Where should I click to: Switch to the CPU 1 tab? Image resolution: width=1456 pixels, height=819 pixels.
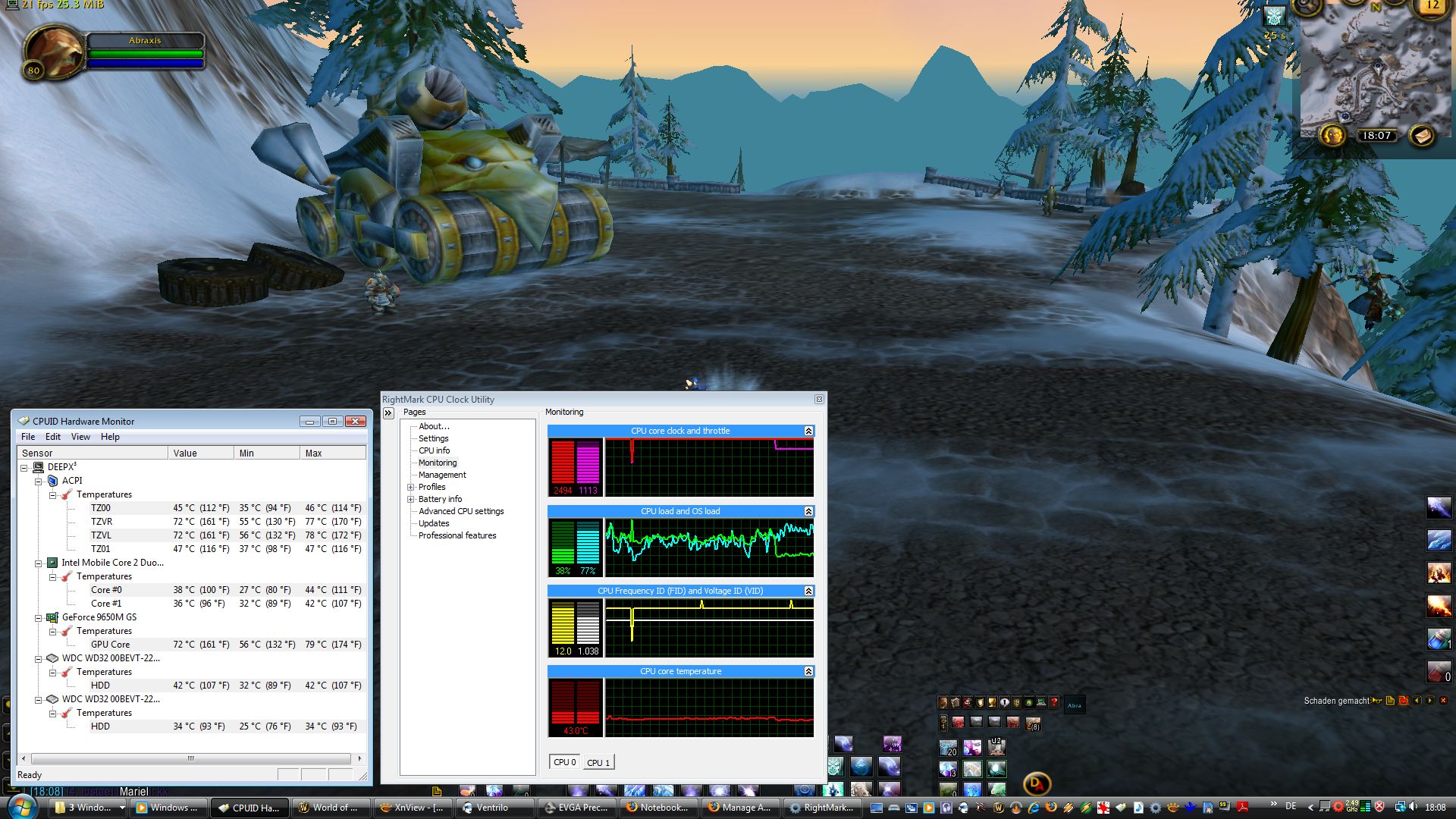pos(598,763)
